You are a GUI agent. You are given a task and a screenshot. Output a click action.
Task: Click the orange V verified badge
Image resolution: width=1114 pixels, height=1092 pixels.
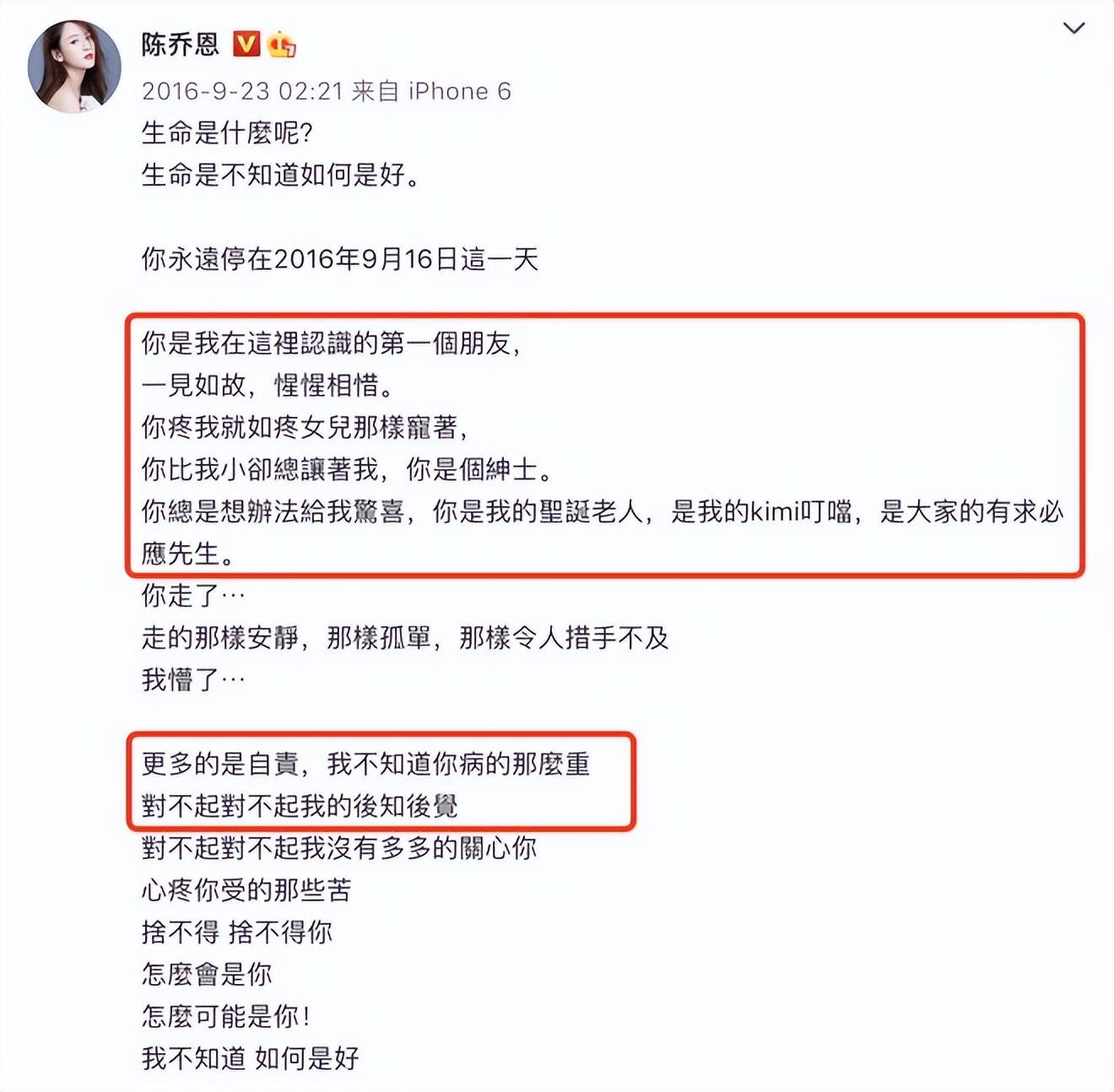pyautogui.click(x=246, y=43)
